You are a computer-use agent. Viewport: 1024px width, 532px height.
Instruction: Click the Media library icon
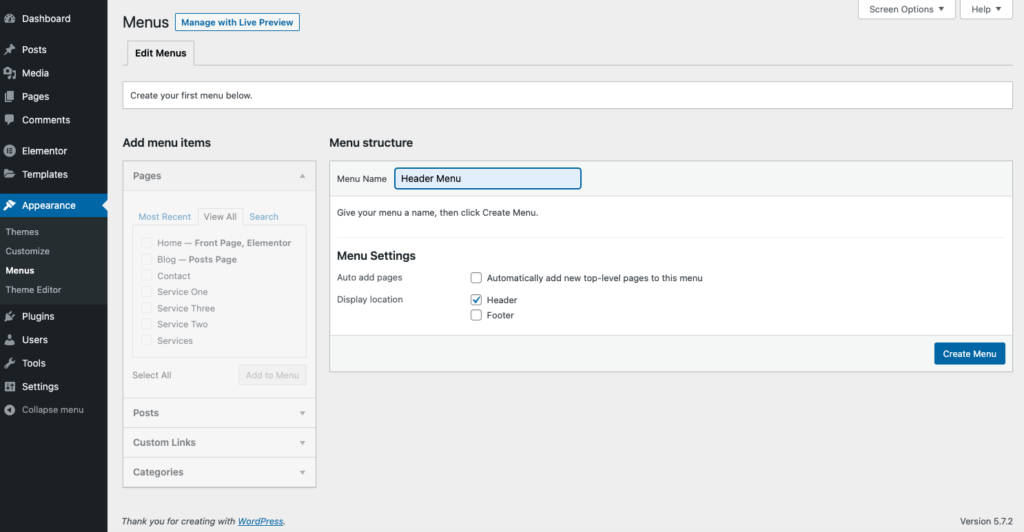10,73
